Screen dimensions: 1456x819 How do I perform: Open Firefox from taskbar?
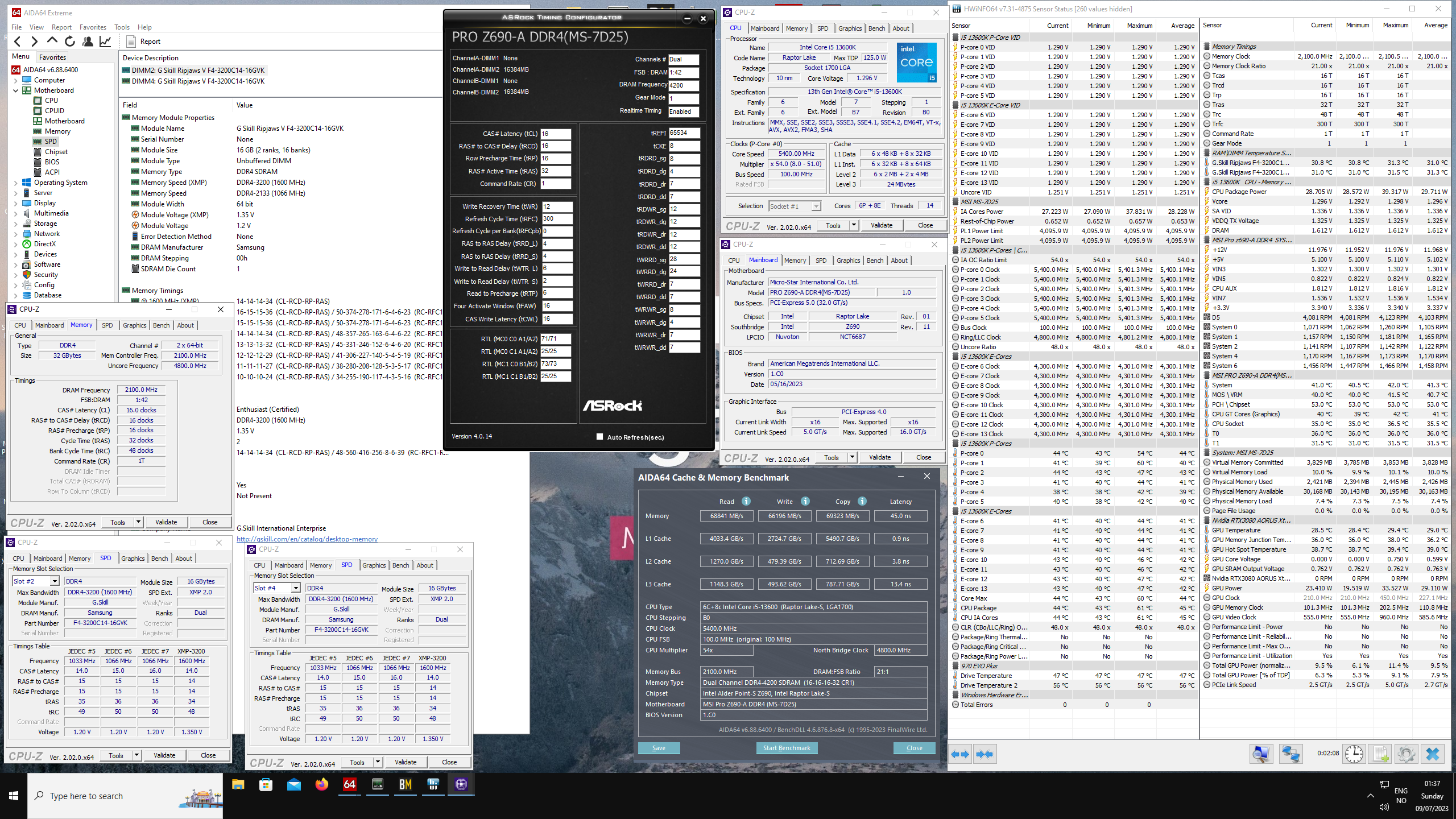point(321,785)
